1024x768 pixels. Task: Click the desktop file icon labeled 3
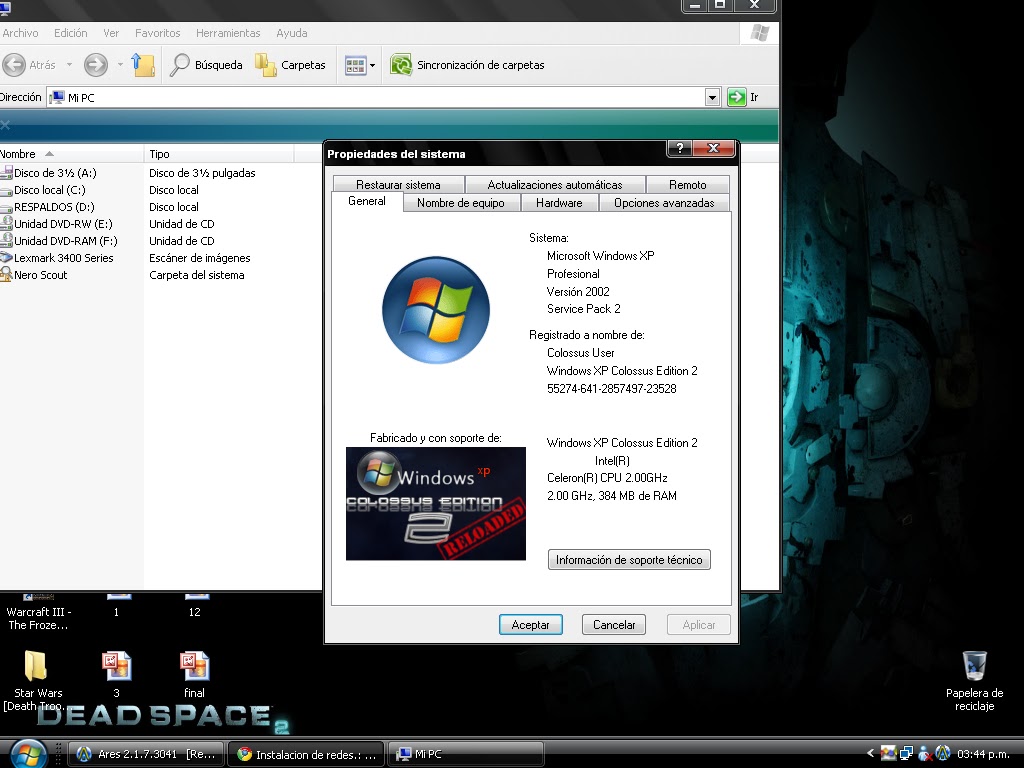click(116, 666)
